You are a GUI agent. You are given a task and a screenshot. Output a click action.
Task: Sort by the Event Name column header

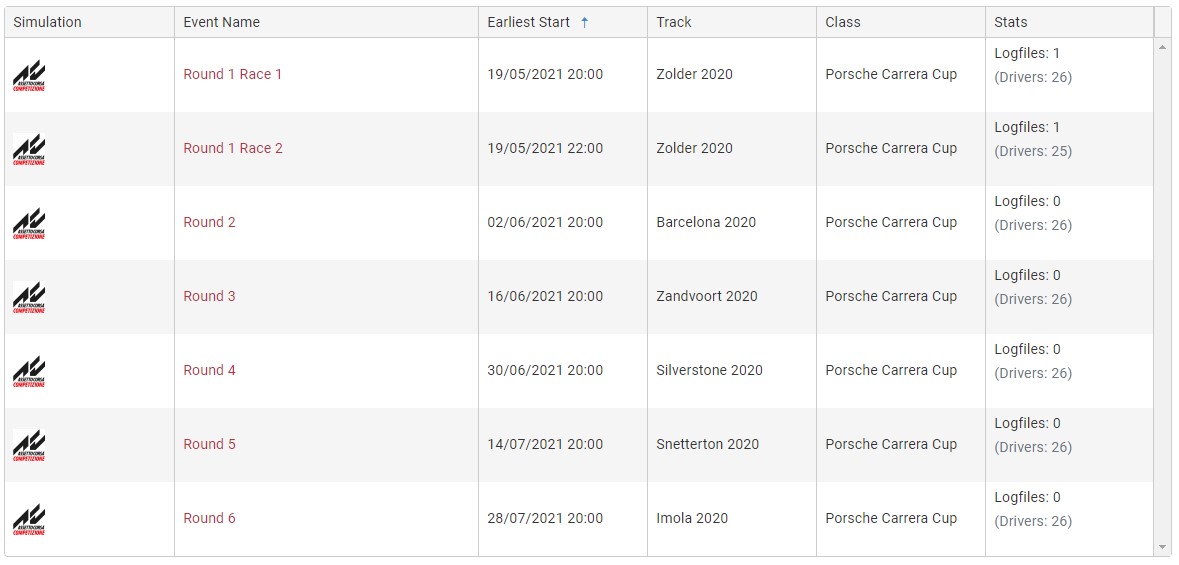(x=221, y=22)
